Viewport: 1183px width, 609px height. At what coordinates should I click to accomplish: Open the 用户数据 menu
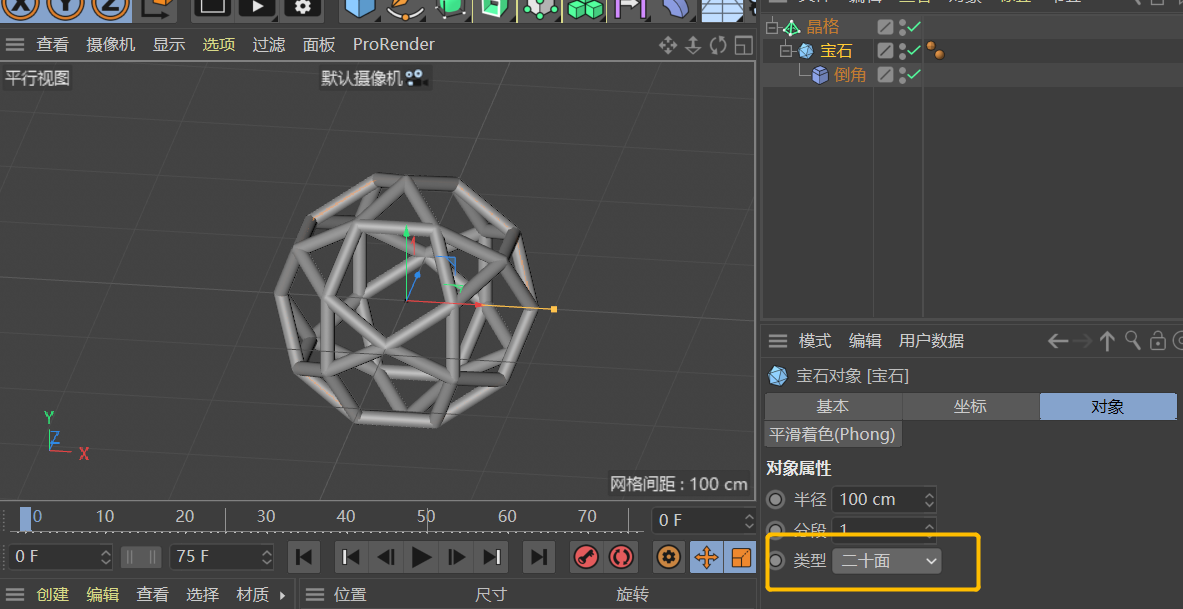coord(931,341)
